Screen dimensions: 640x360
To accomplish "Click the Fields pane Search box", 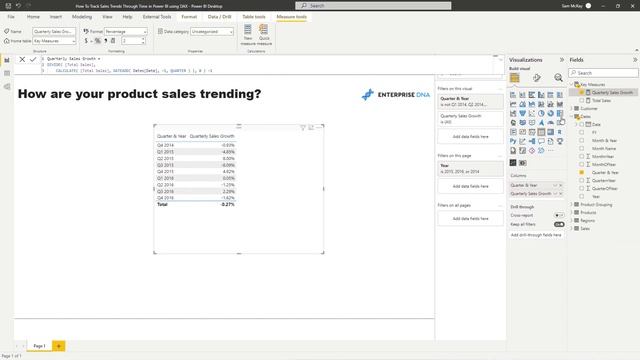I will coord(603,73).
